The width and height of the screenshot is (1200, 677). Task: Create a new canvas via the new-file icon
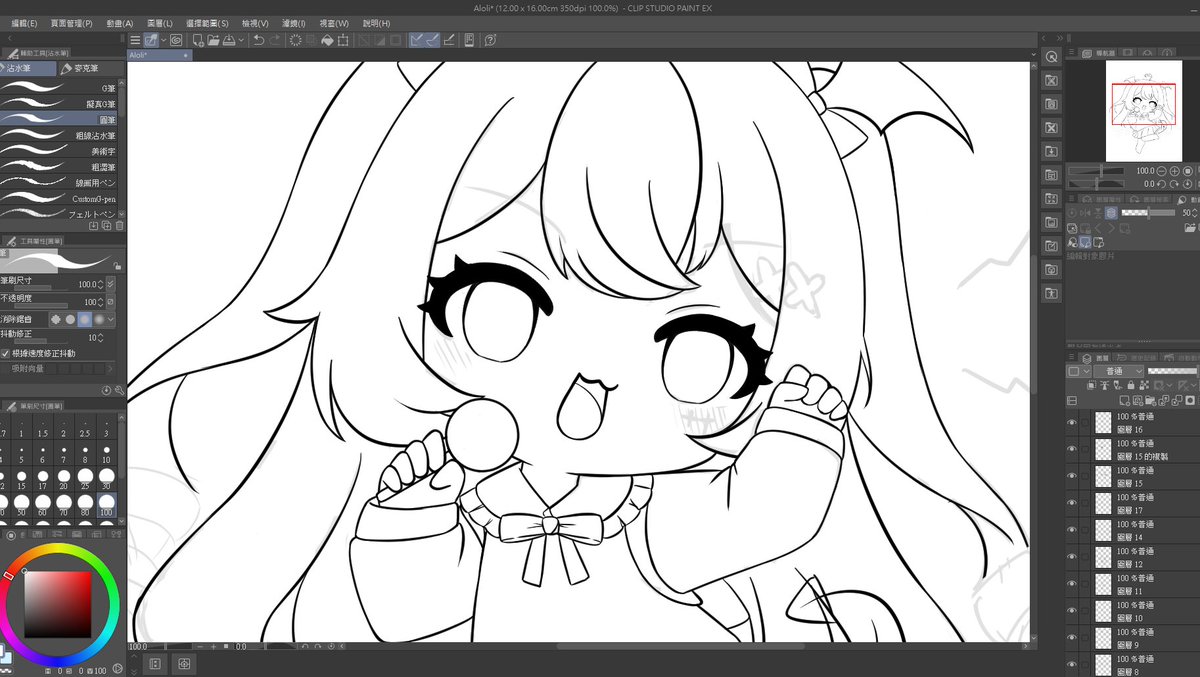198,40
